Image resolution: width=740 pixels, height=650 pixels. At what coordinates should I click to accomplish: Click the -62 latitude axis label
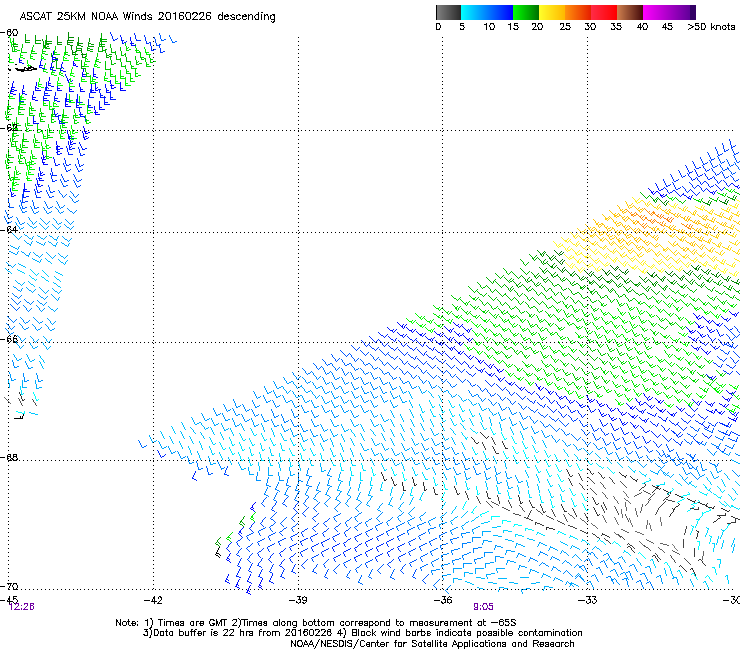9,128
